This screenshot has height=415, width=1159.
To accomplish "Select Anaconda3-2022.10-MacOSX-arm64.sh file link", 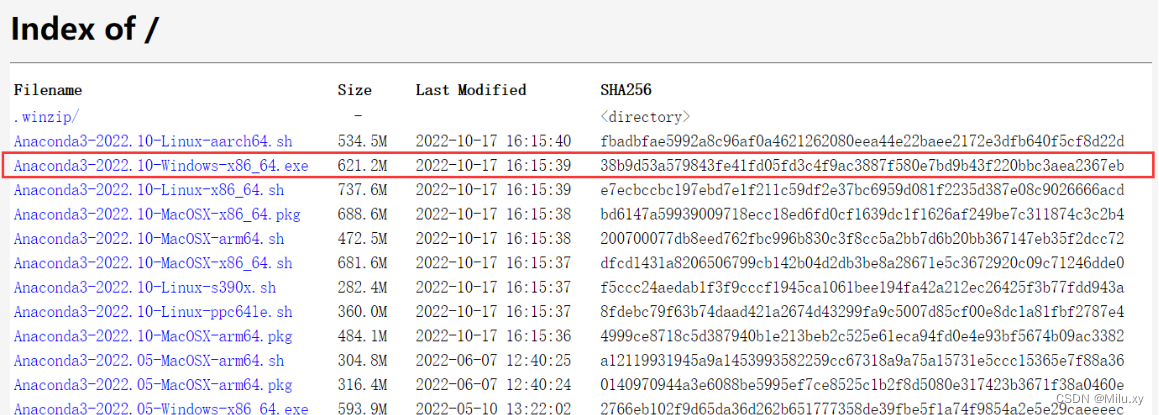I will (x=149, y=239).
